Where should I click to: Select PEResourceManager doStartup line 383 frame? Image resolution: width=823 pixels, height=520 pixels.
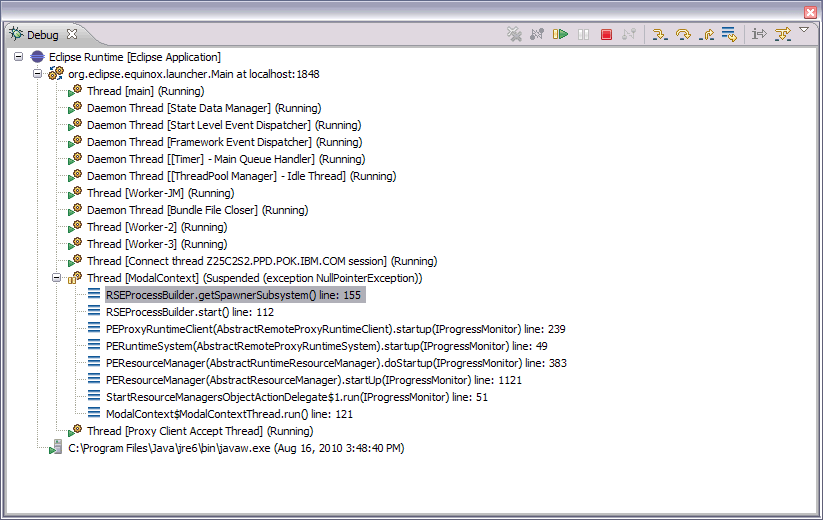click(336, 363)
